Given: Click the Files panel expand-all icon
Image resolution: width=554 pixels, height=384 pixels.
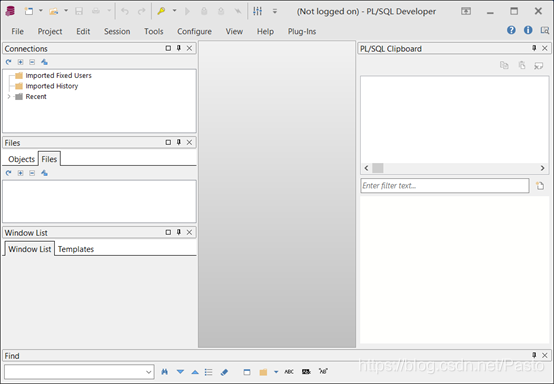Looking at the screenshot, I should (x=20, y=173).
